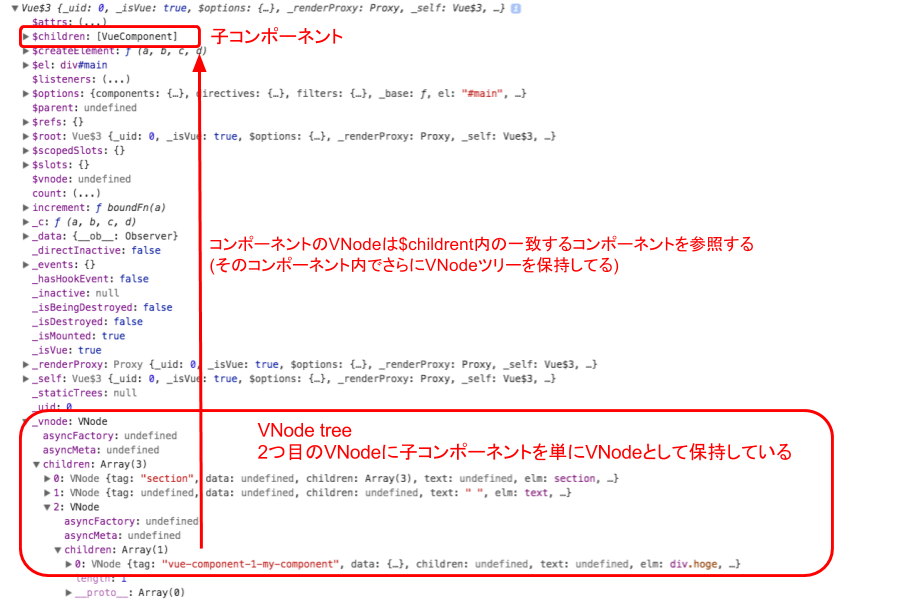Click the "#main" el string in $options
The image size is (924, 601).
482,93
